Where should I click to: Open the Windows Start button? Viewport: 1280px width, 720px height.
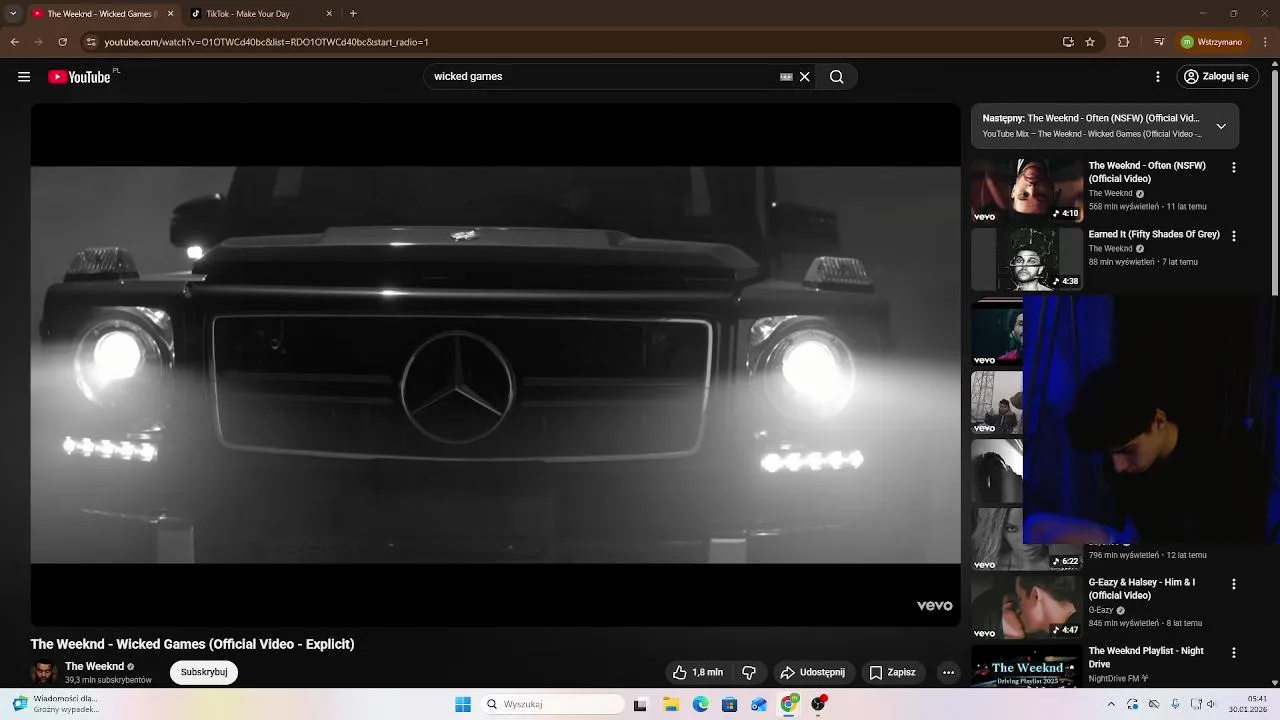(463, 705)
